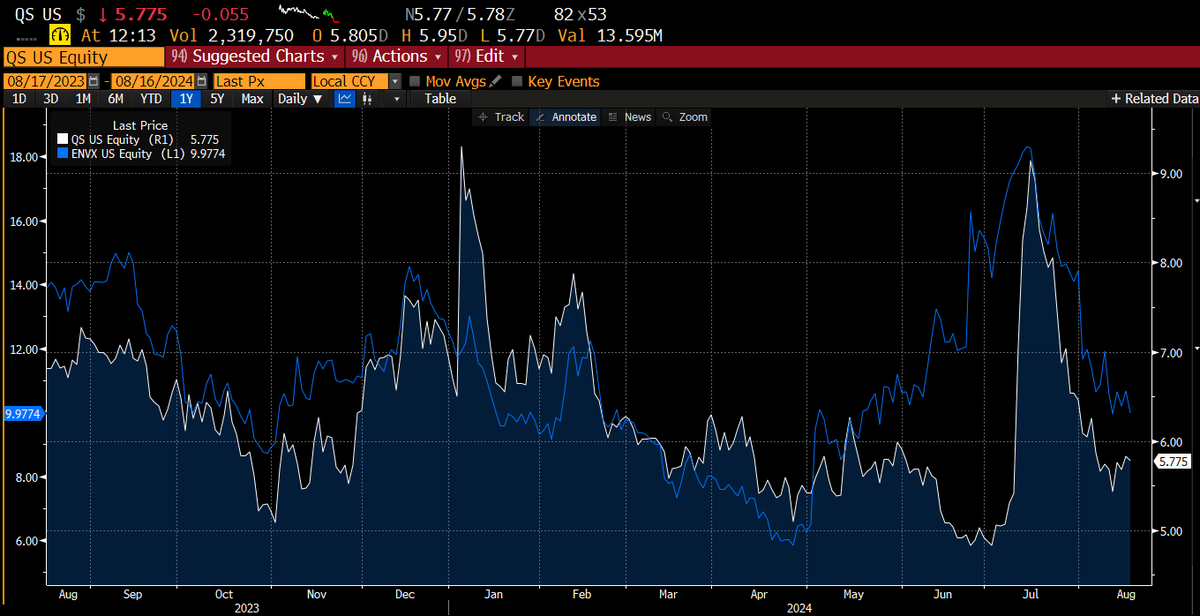Screen dimensions: 1200x616
Task: Click the 5.775 right axis price tag
Action: coord(1174,461)
